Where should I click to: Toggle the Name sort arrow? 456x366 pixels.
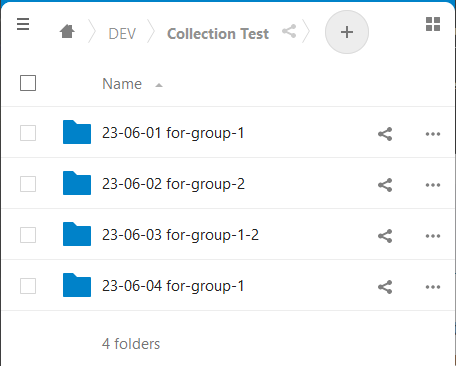pos(159,85)
